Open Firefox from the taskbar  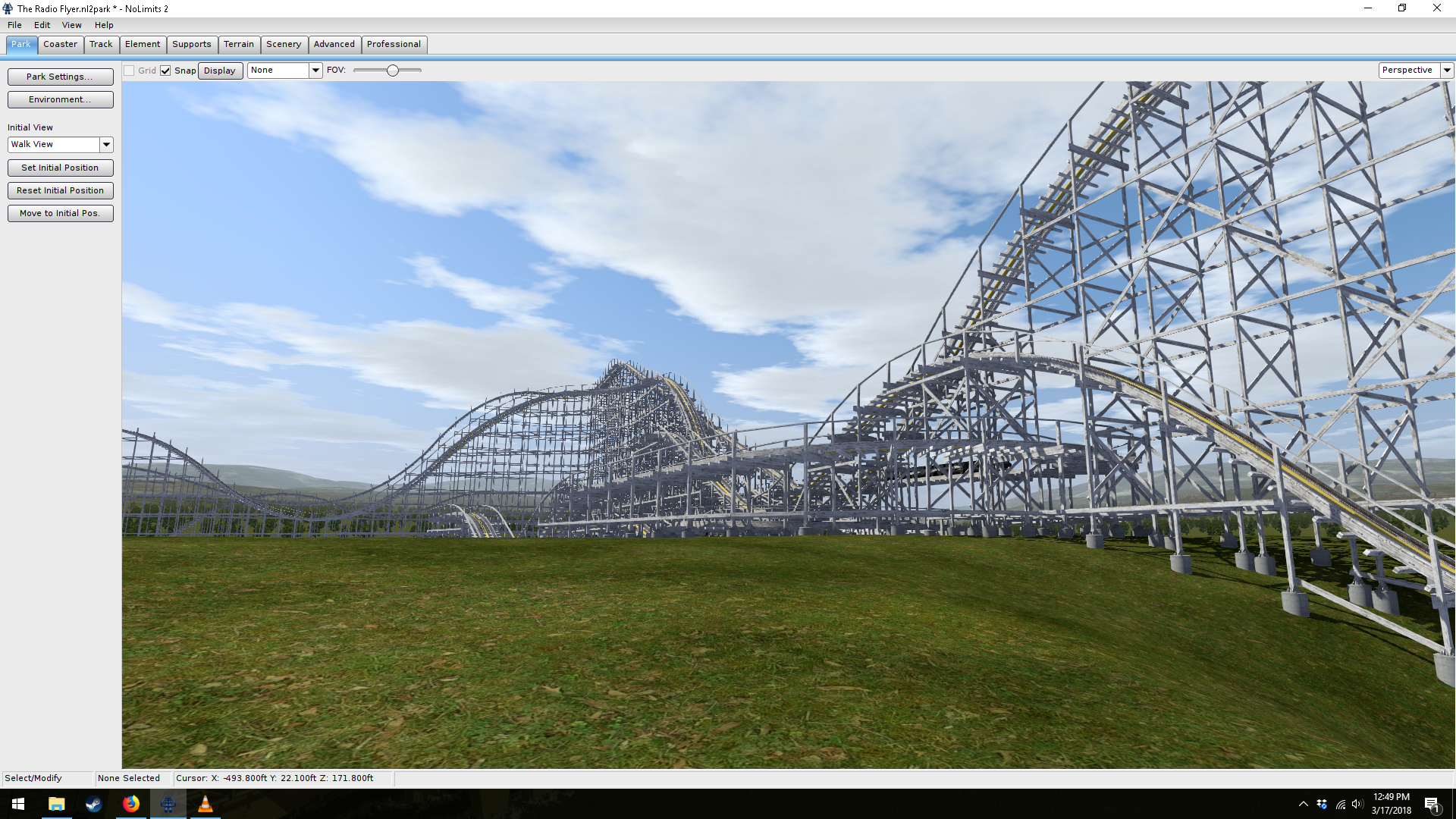click(x=130, y=804)
